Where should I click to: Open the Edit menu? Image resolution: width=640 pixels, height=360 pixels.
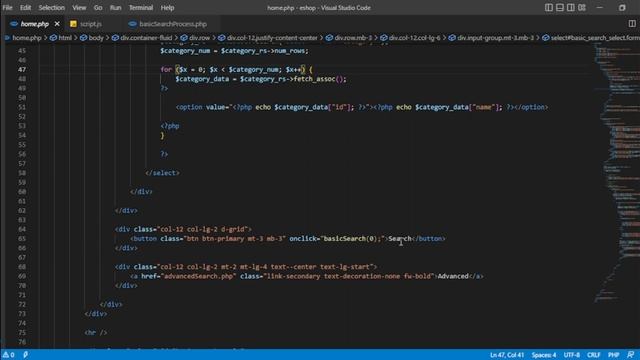(25, 7)
